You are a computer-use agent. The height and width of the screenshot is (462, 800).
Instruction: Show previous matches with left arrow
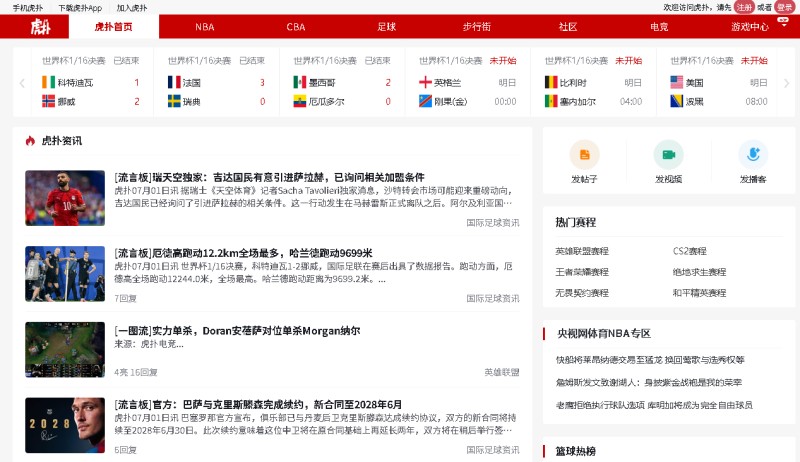(x=22, y=83)
